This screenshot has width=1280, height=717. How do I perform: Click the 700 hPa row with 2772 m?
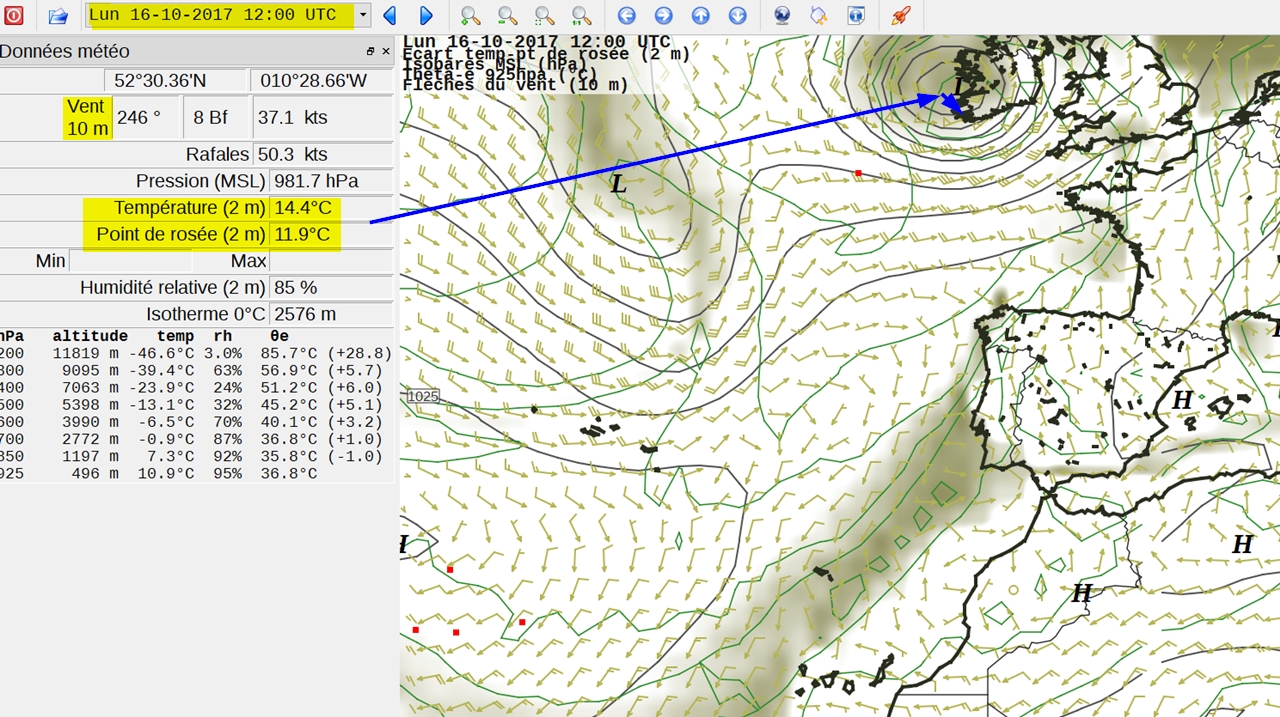coord(196,439)
